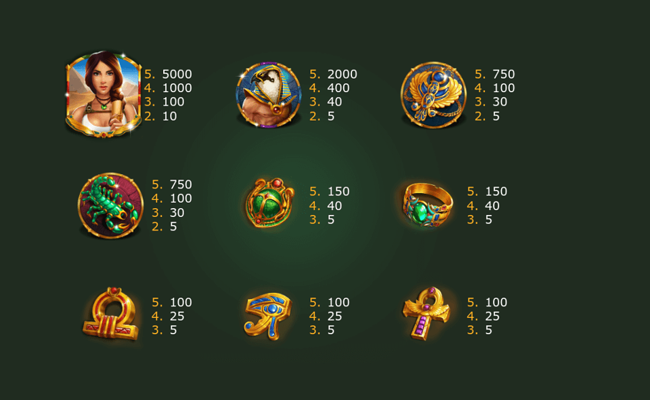Select the 750 payout beside winged scarab

[504, 74]
